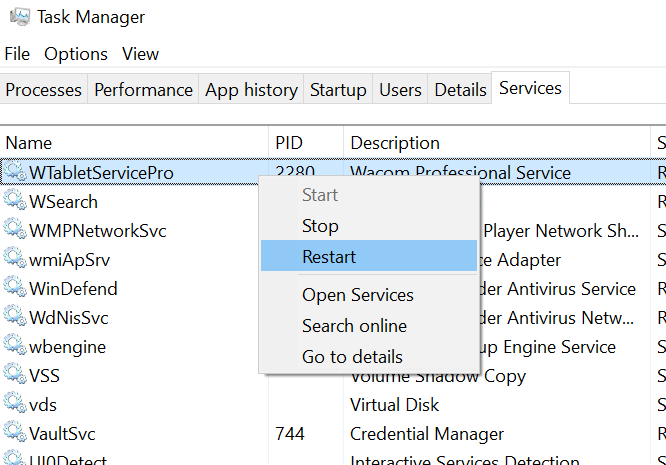Screen dimensions: 666x465
Task: Open the File menu
Action: (18, 54)
